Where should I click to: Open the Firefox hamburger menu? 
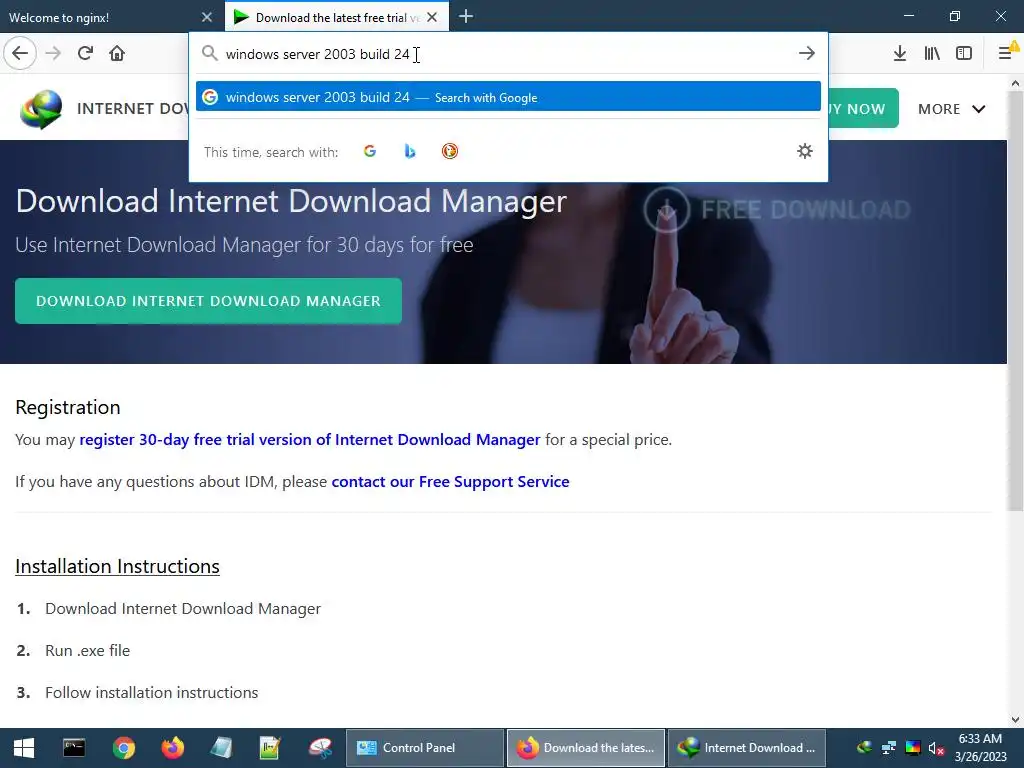[1006, 53]
